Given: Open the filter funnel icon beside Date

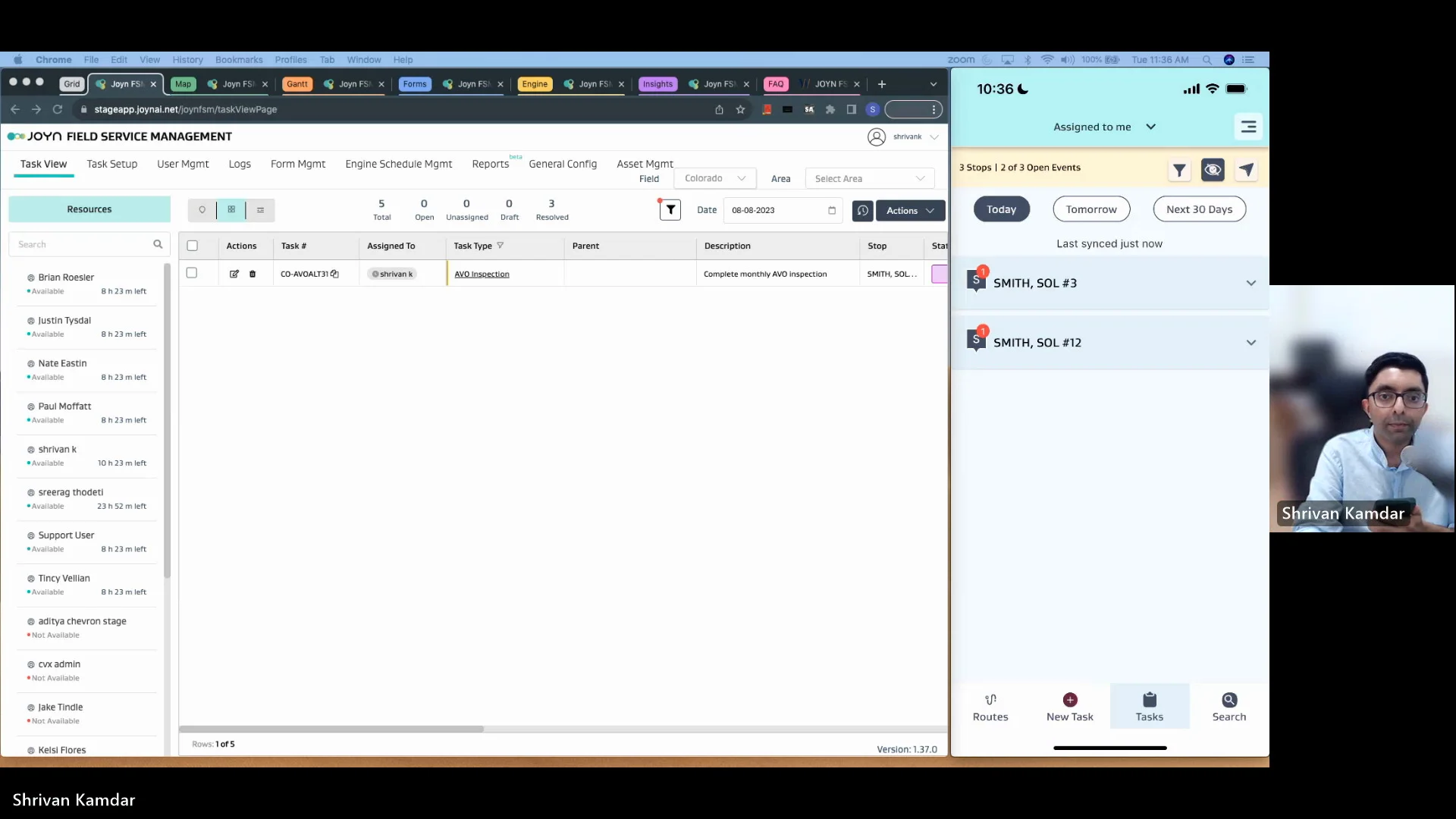Looking at the screenshot, I should click(670, 210).
